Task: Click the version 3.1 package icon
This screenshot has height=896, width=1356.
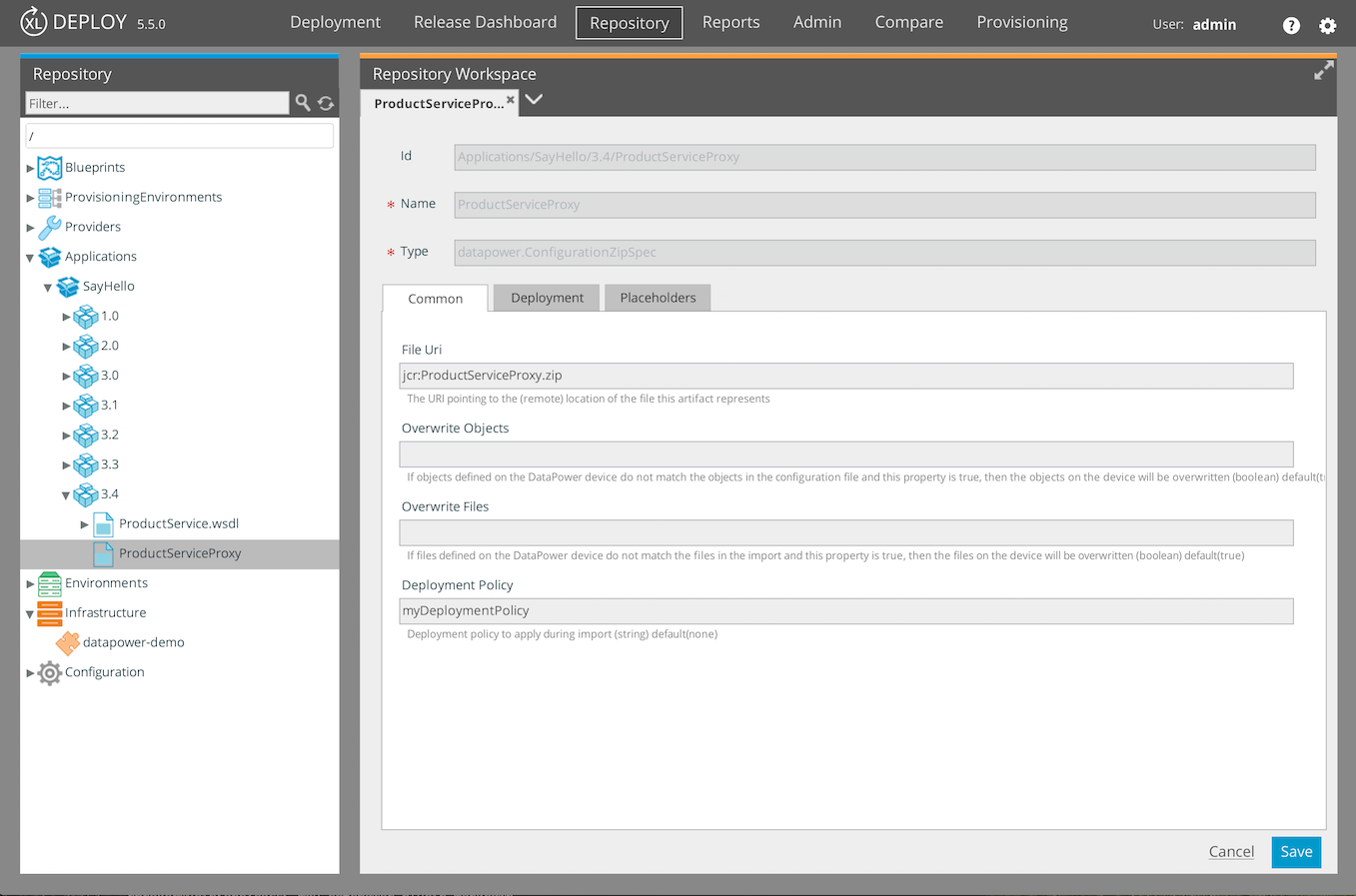Action: click(x=86, y=406)
